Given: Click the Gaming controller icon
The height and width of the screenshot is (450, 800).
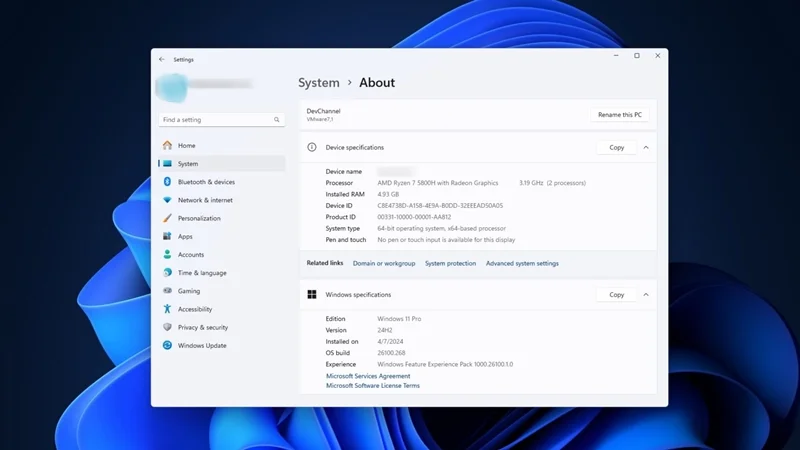Looking at the screenshot, I should click(167, 290).
